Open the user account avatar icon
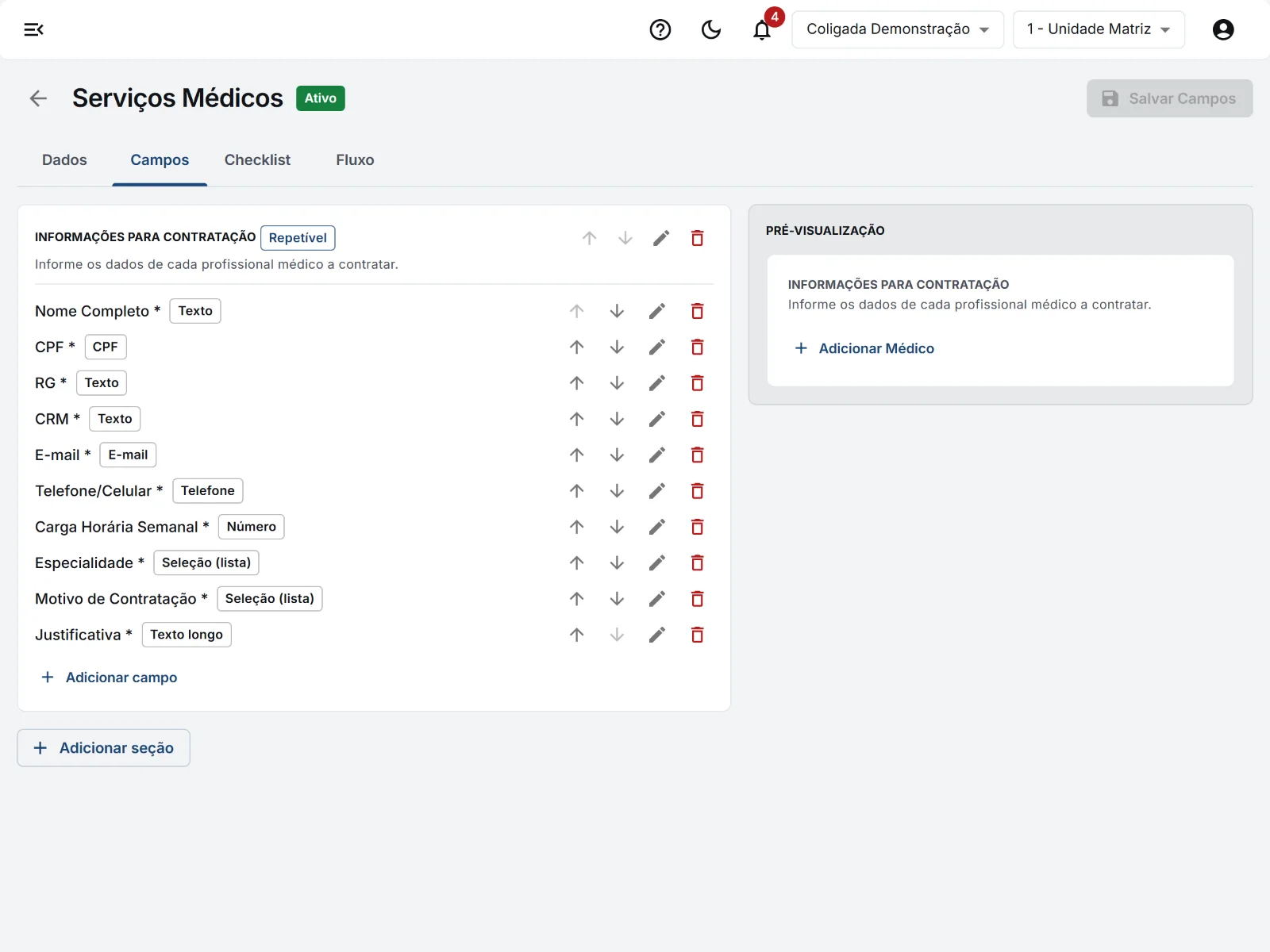 click(1223, 29)
